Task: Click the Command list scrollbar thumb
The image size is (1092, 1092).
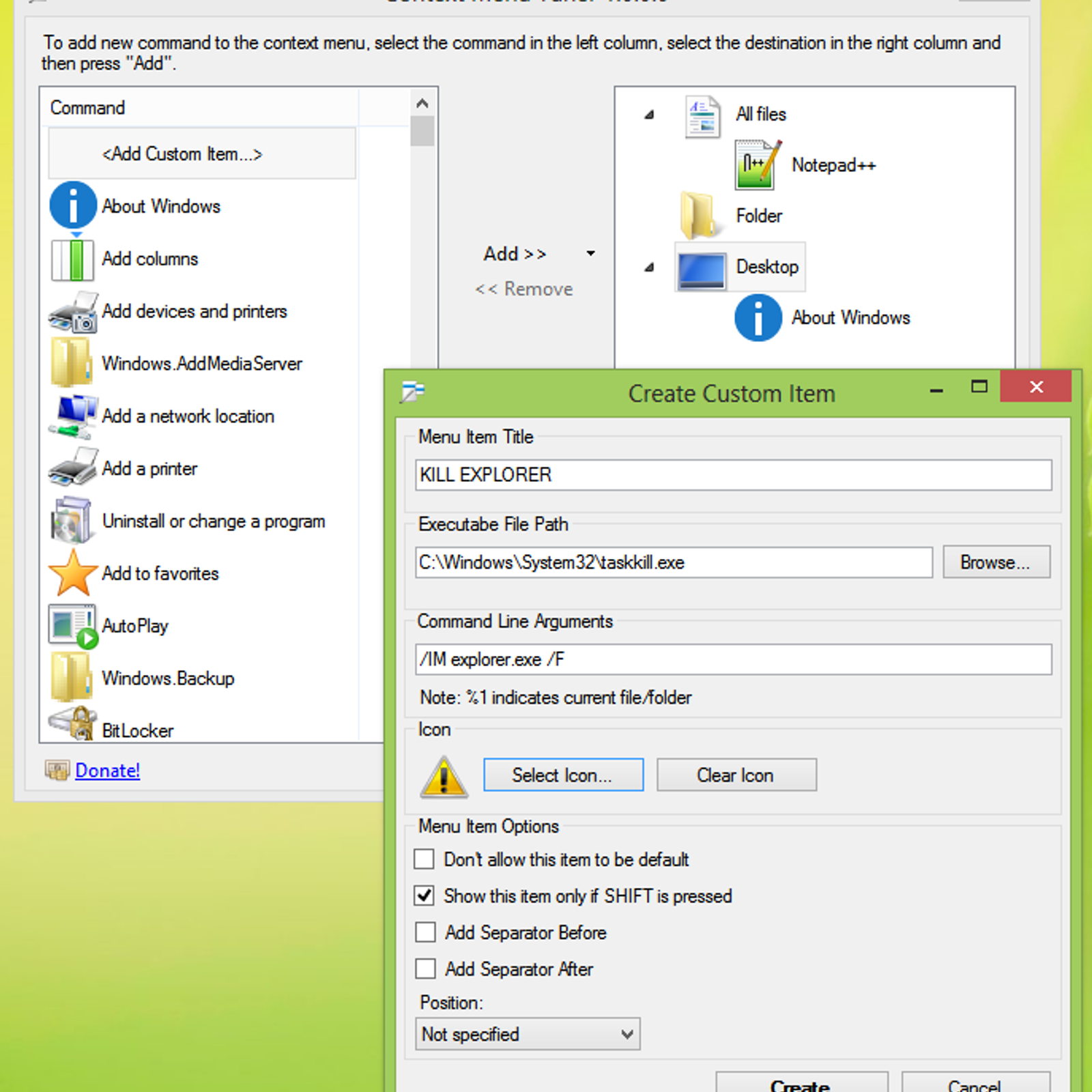Action: coord(422,131)
